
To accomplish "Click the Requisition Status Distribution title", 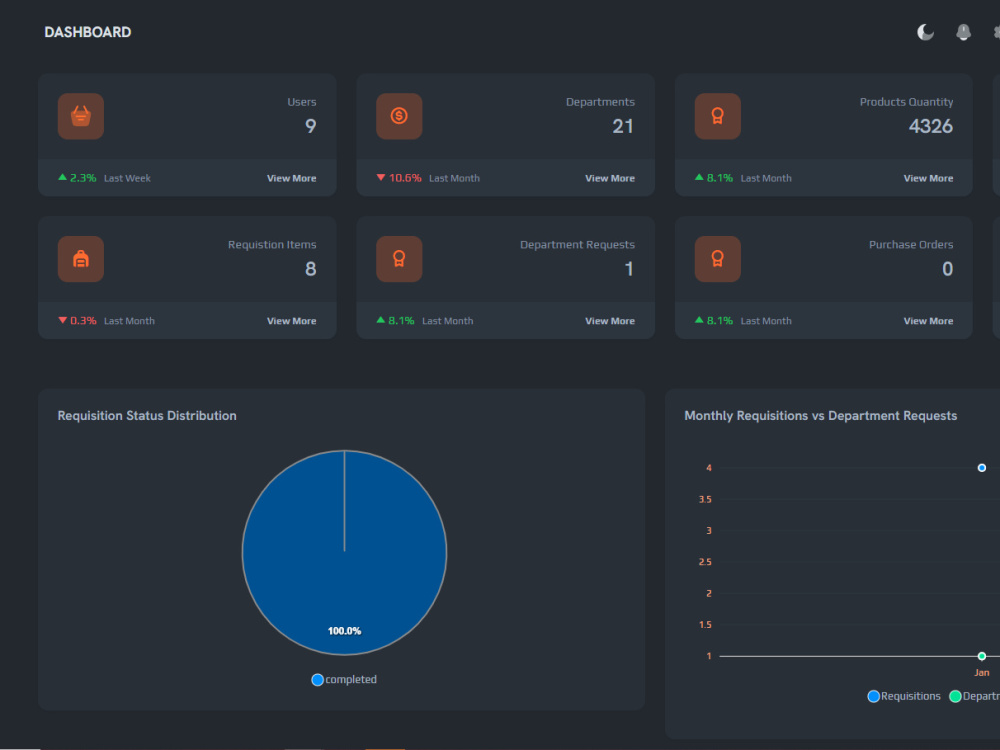I will coord(147,416).
